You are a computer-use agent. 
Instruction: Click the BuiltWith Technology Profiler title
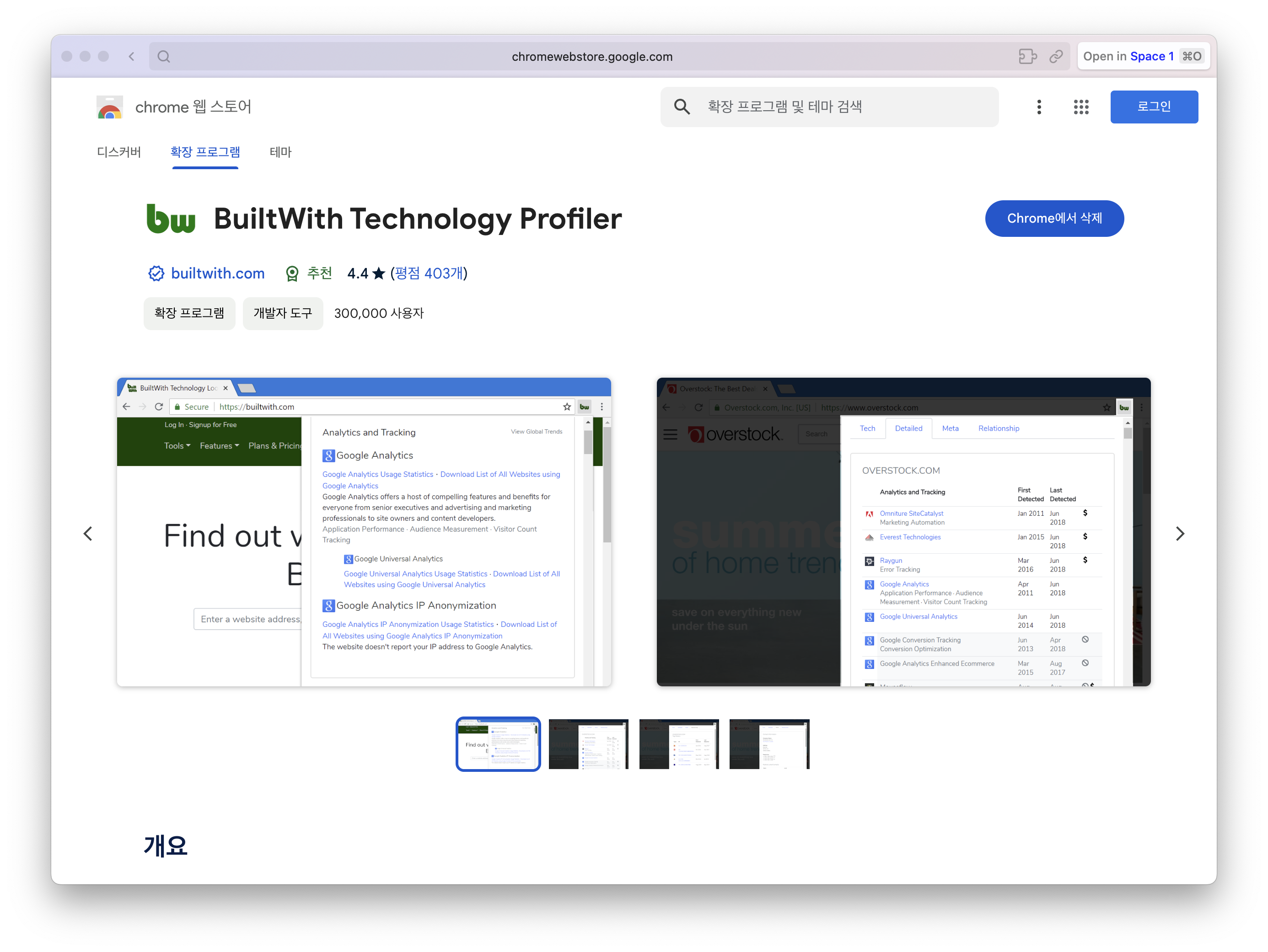[x=418, y=219]
